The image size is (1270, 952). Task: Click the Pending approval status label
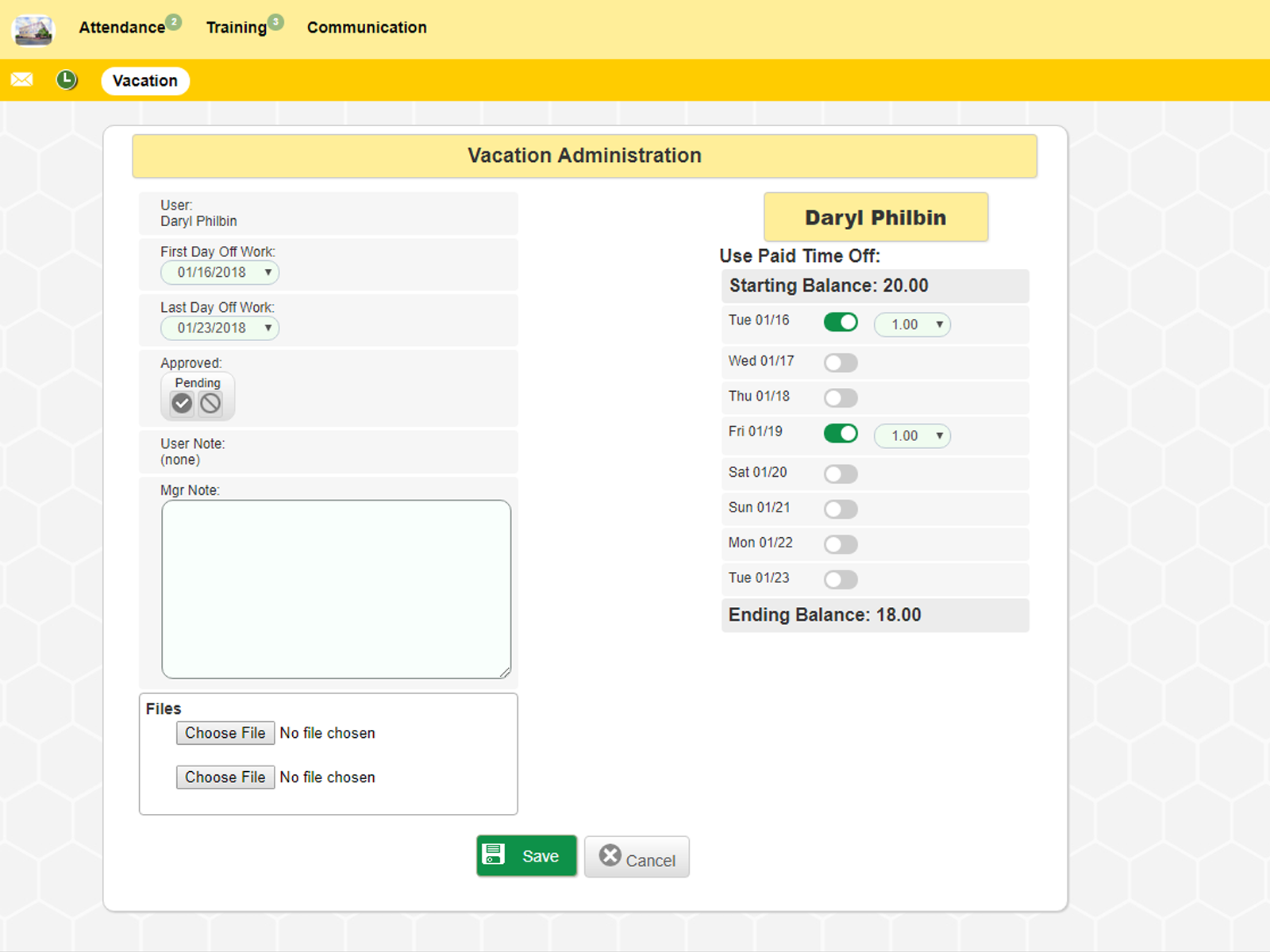[x=198, y=383]
